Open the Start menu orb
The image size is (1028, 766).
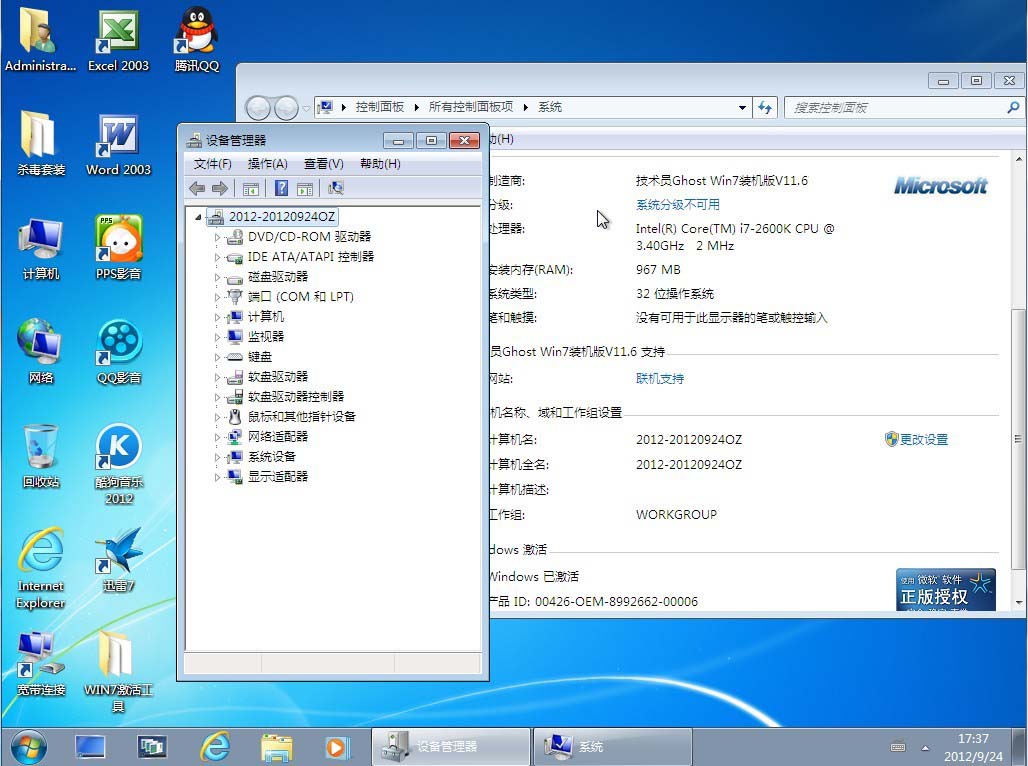point(28,747)
